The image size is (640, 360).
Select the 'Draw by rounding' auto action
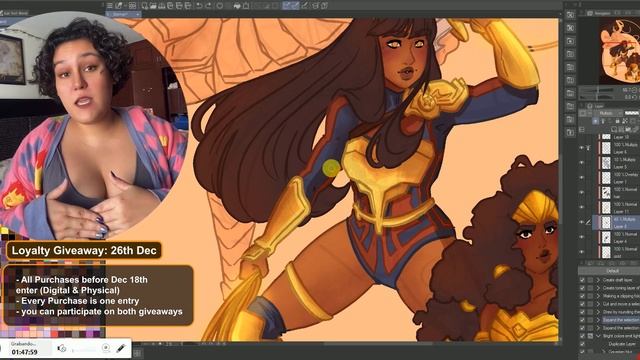tap(621, 312)
